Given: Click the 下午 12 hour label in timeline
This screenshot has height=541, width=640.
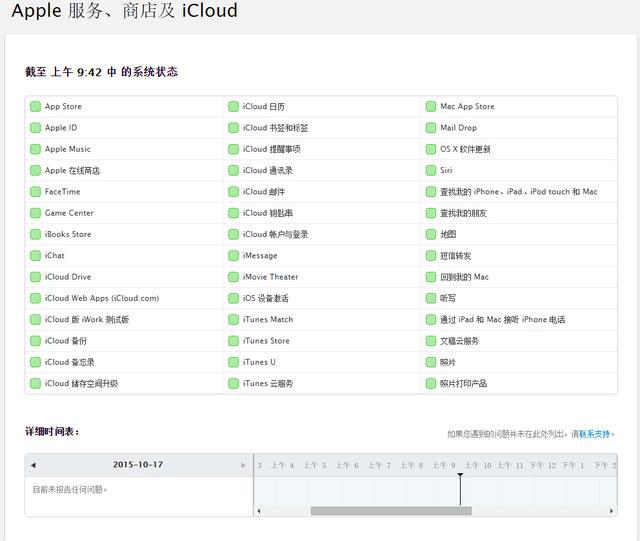Looking at the screenshot, I should [542, 465].
